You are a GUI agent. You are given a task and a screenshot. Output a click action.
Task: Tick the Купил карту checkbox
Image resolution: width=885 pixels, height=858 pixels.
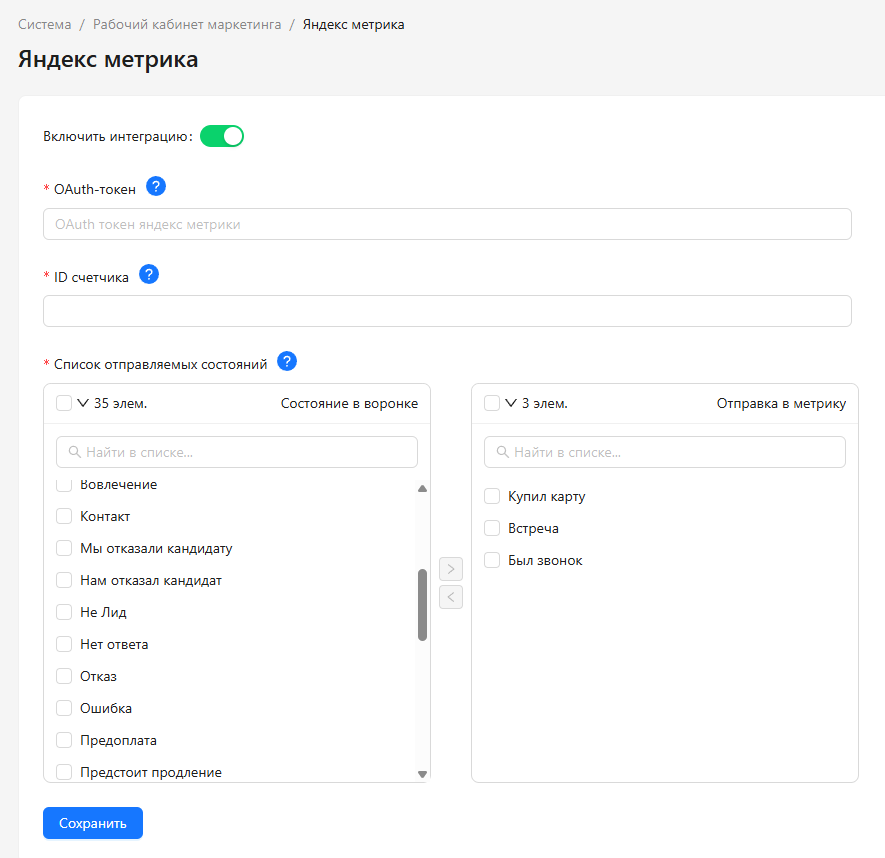point(492,496)
